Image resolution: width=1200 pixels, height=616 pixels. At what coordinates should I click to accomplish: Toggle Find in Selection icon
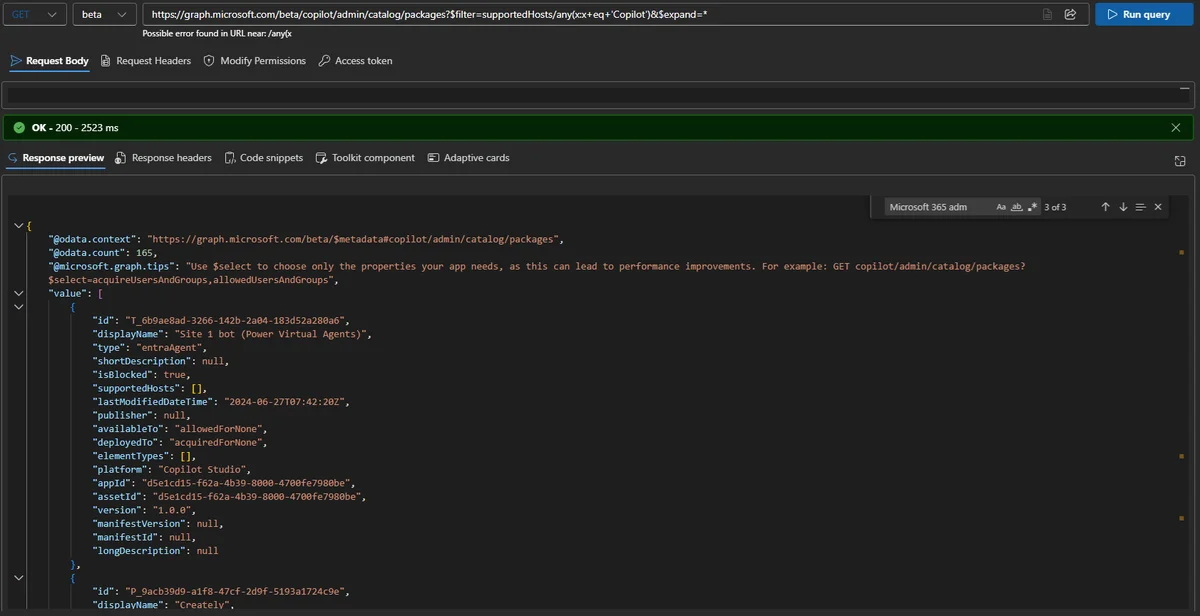click(1140, 207)
